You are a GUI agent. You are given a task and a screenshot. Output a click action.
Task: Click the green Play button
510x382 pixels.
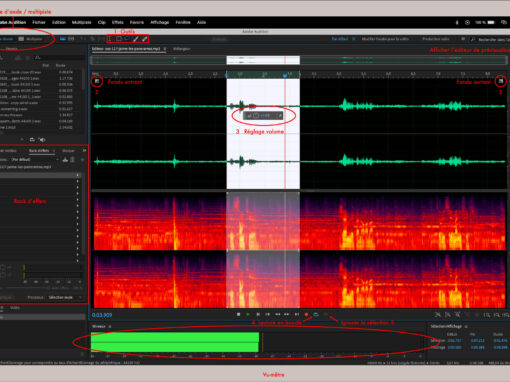tap(248, 314)
